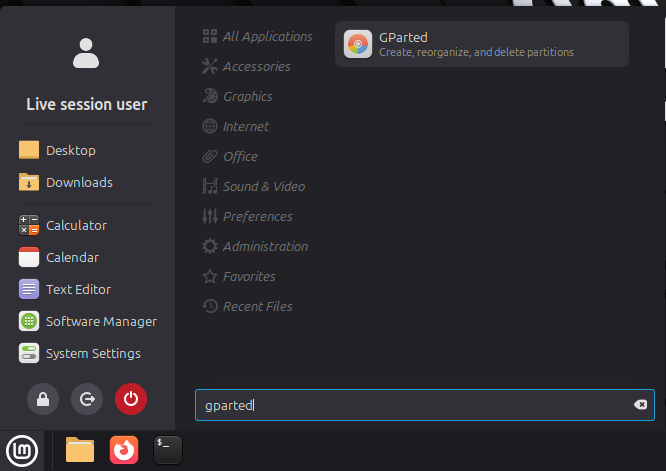The height and width of the screenshot is (471, 666).
Task: Launch GParted from the search results
Action: tap(482, 44)
